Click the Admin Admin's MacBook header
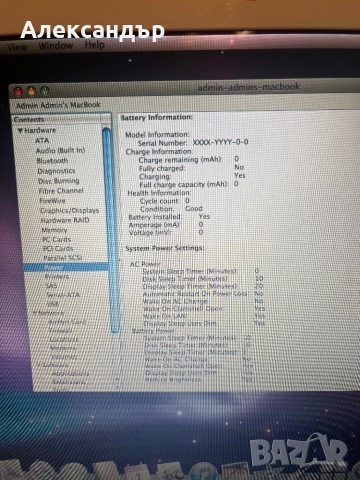Image resolution: width=360 pixels, height=480 pixels. [x=58, y=105]
